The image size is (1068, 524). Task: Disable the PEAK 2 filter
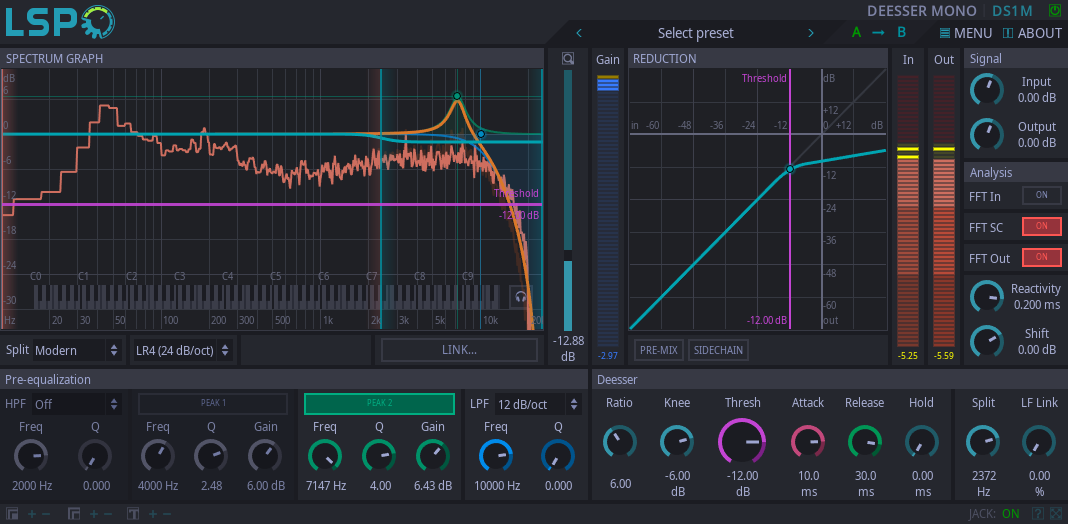379,403
